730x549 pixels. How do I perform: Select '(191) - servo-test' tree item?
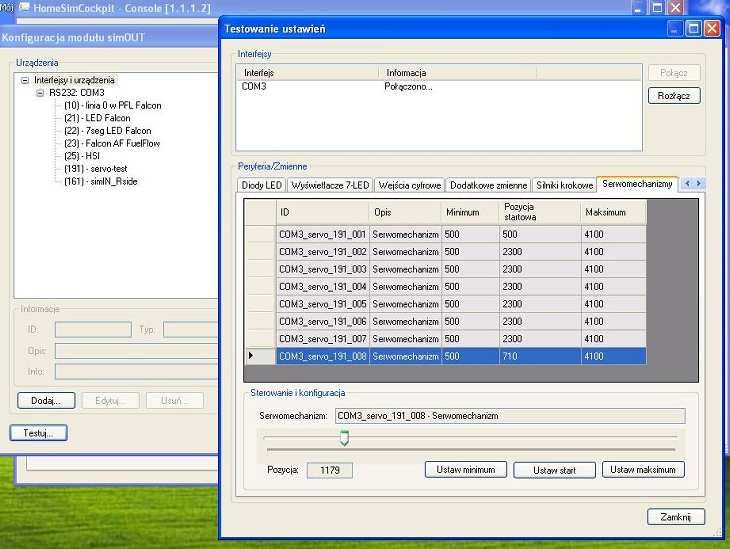click(x=97, y=169)
